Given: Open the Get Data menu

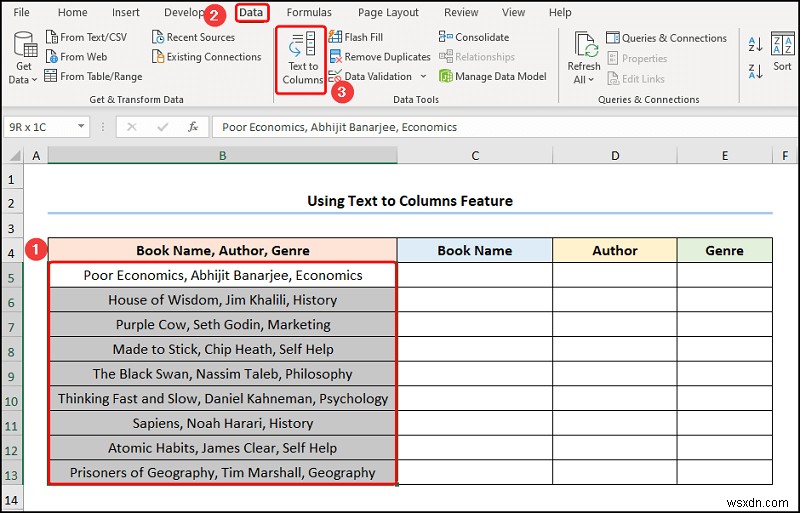Looking at the screenshot, I should (23, 57).
